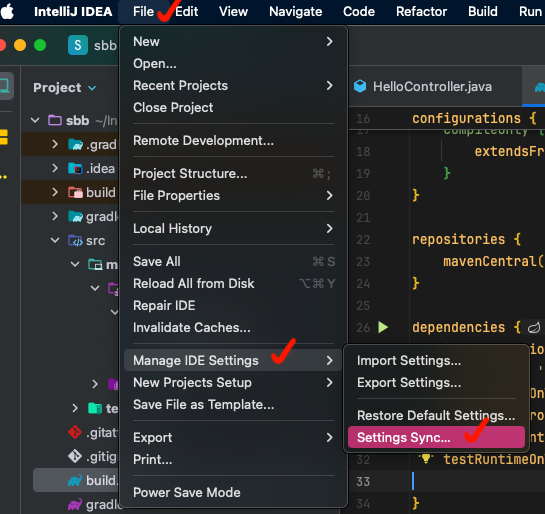
Task: Collapse the src folder node
Action: click(x=55, y=240)
